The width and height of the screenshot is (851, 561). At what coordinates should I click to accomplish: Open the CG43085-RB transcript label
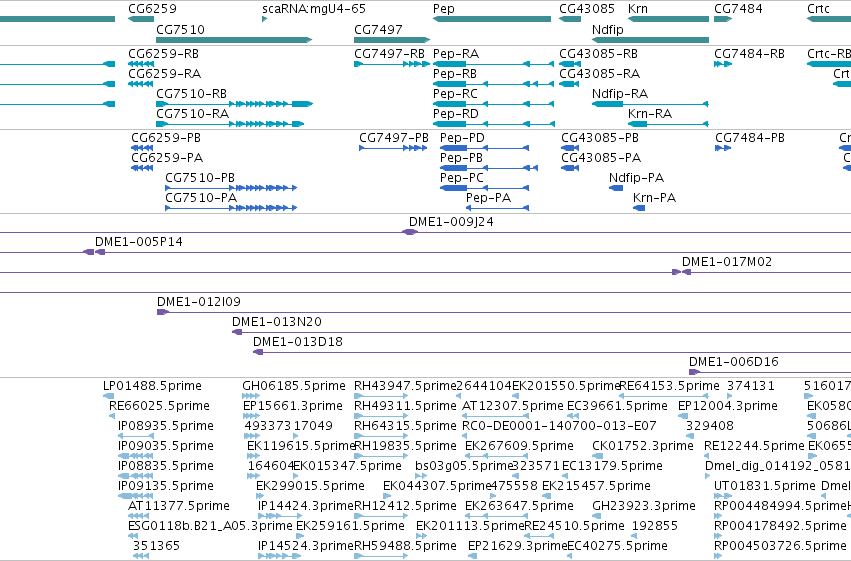pos(599,54)
